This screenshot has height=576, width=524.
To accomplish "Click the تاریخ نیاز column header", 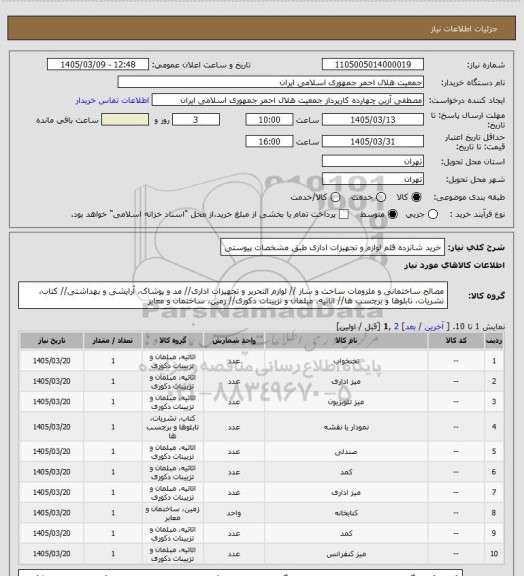I will click(51, 341).
